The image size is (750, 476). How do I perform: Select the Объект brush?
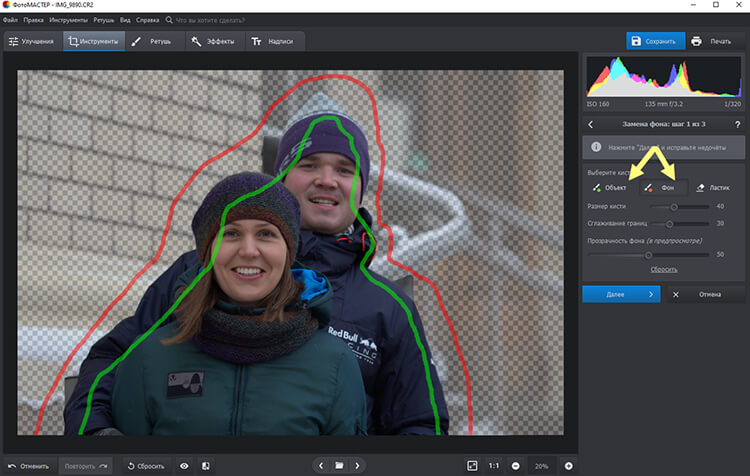pos(609,187)
